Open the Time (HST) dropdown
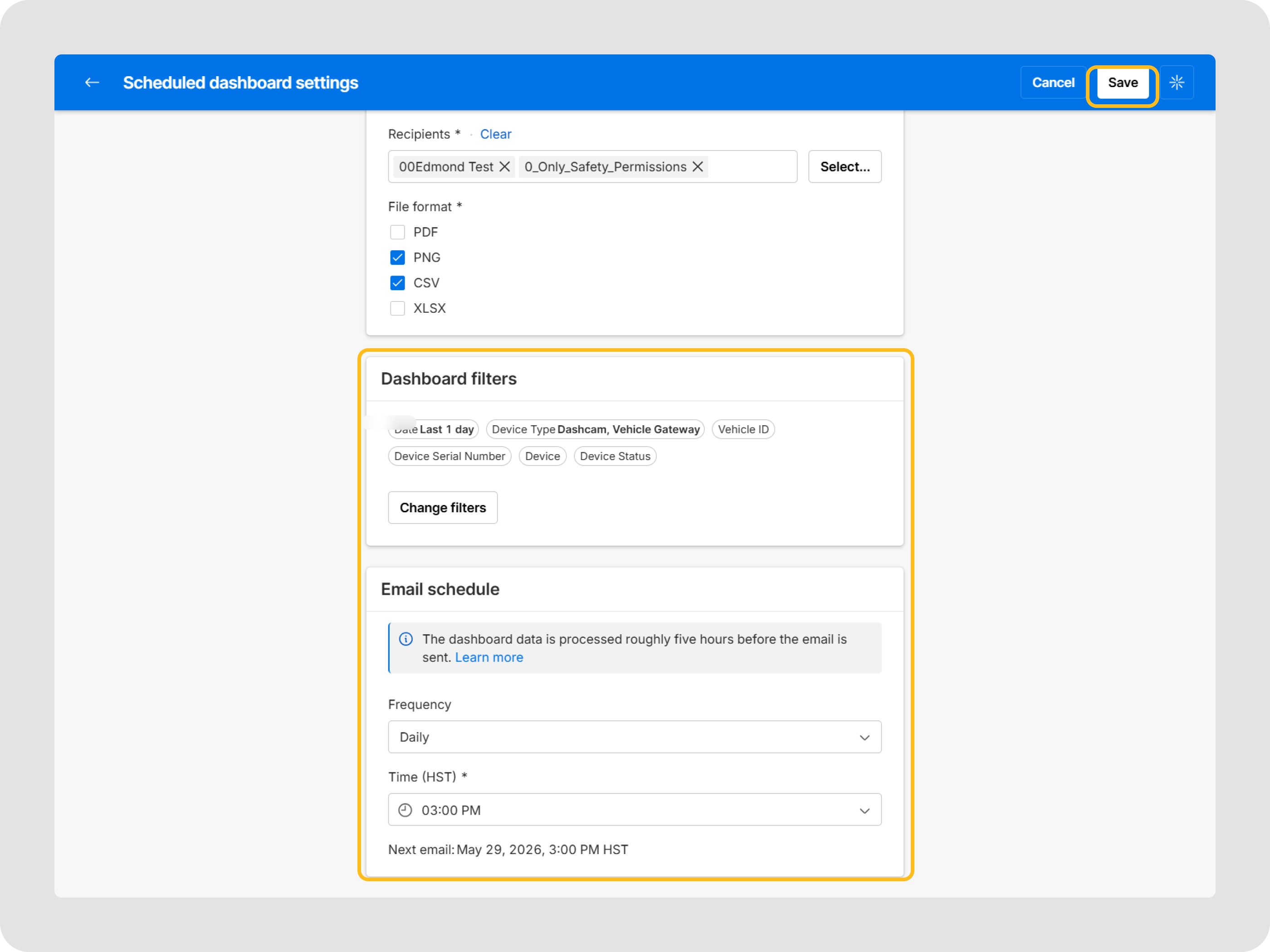The width and height of the screenshot is (1270, 952). tap(635, 810)
